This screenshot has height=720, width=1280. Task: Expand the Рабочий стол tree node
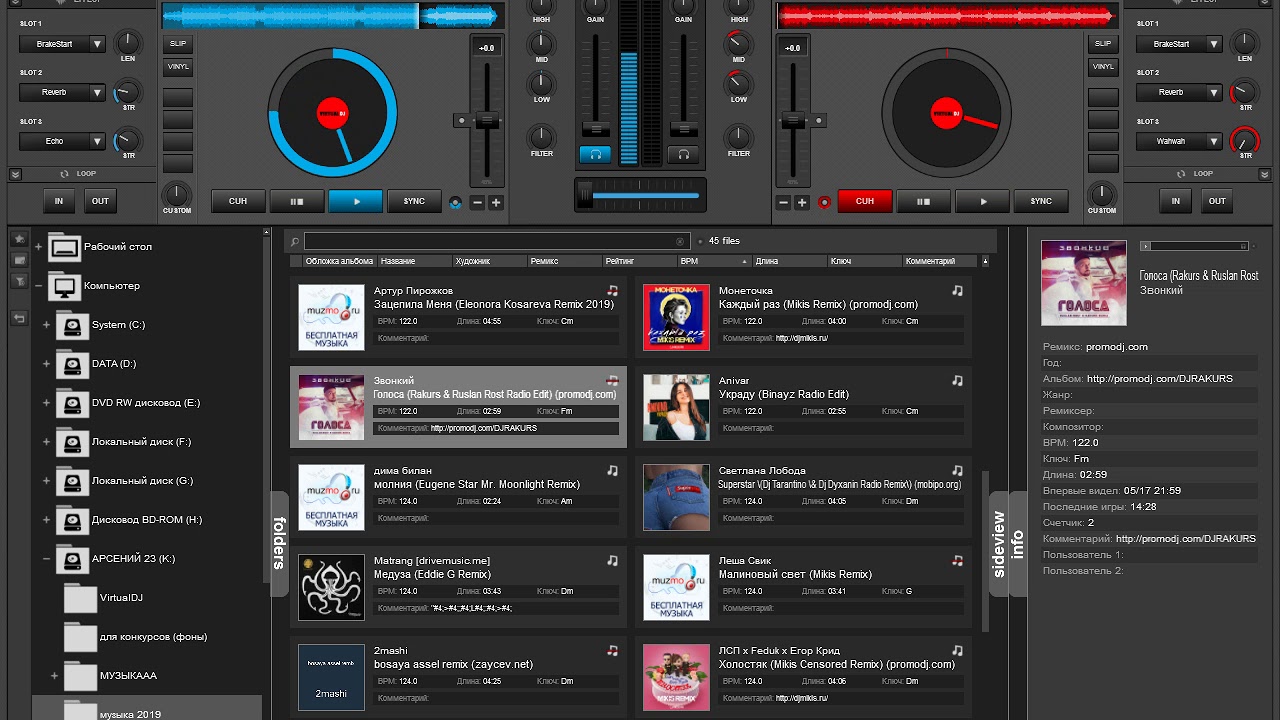39,247
